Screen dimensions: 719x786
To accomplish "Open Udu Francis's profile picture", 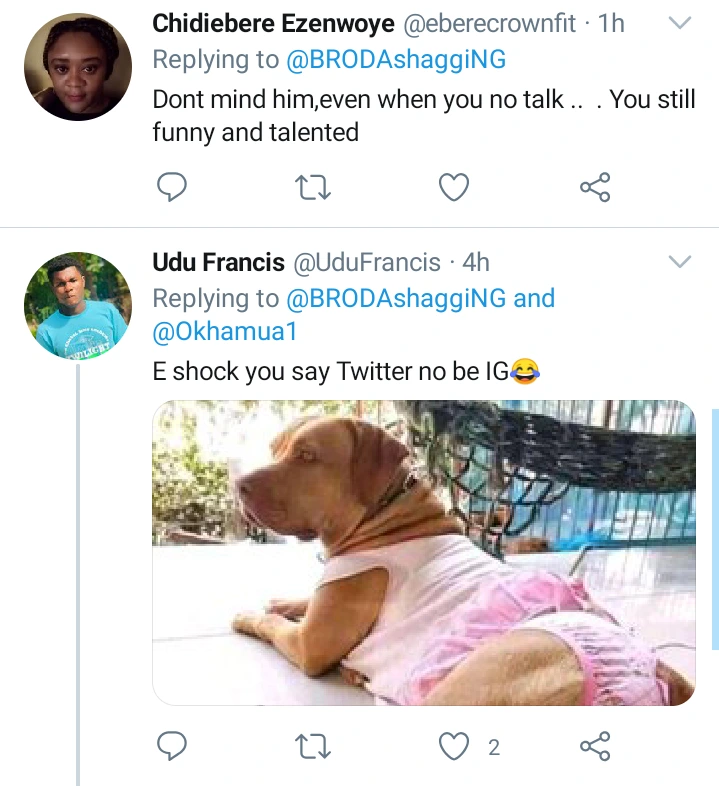I will coord(77,305).
